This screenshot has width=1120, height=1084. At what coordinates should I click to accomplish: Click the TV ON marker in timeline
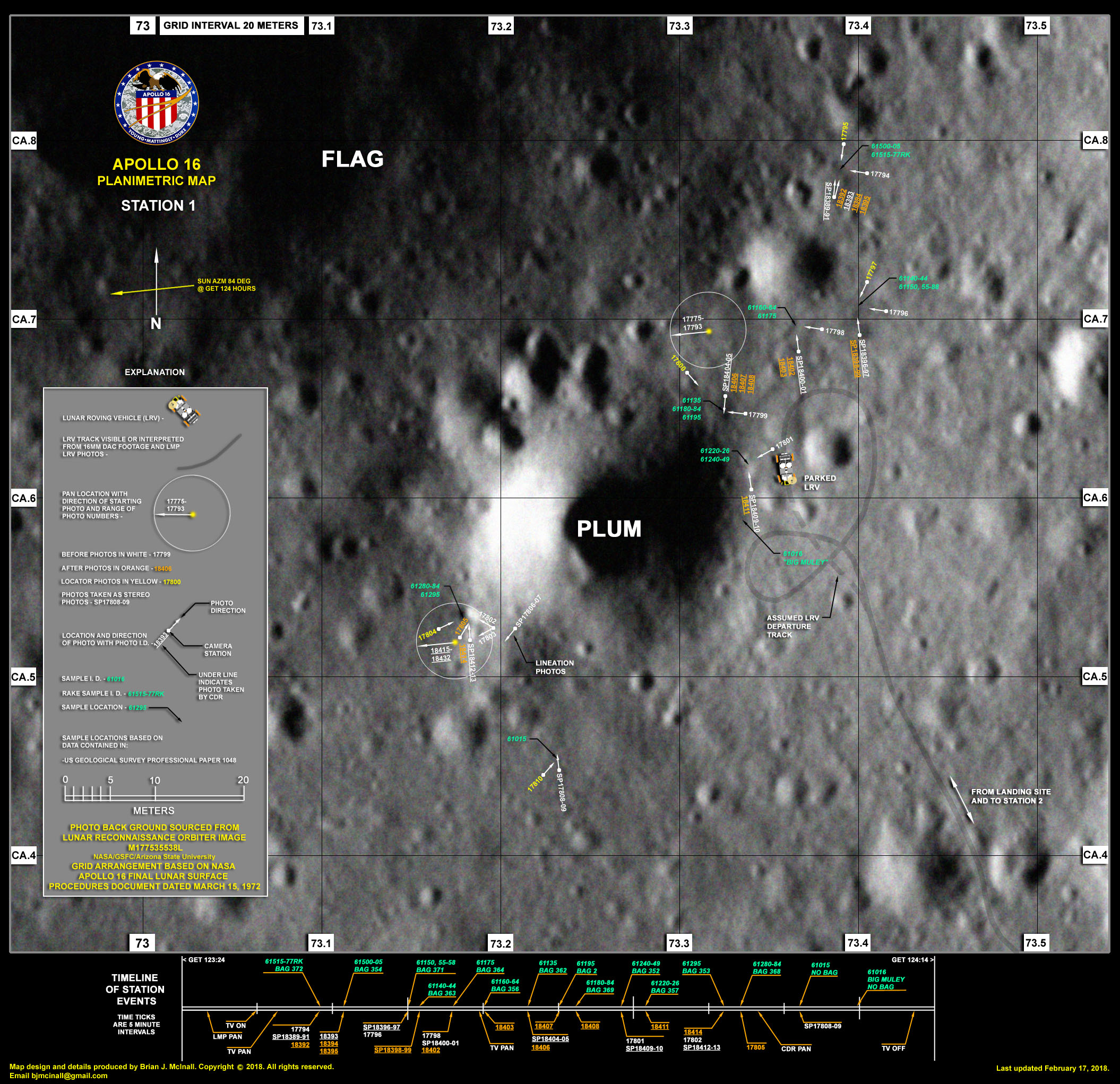236,1025
